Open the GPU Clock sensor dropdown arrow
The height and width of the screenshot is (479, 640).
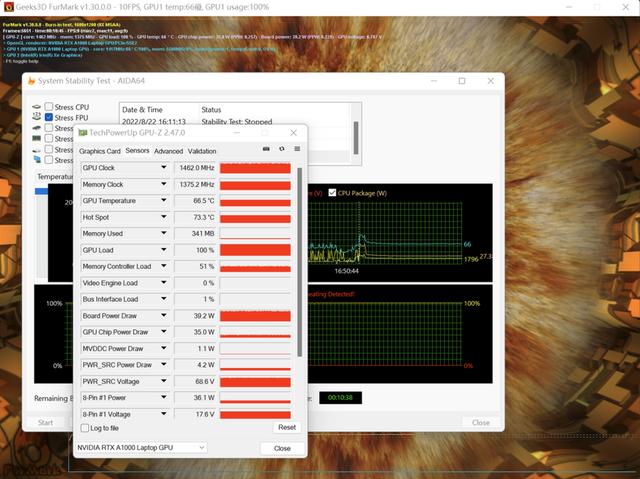(164, 167)
